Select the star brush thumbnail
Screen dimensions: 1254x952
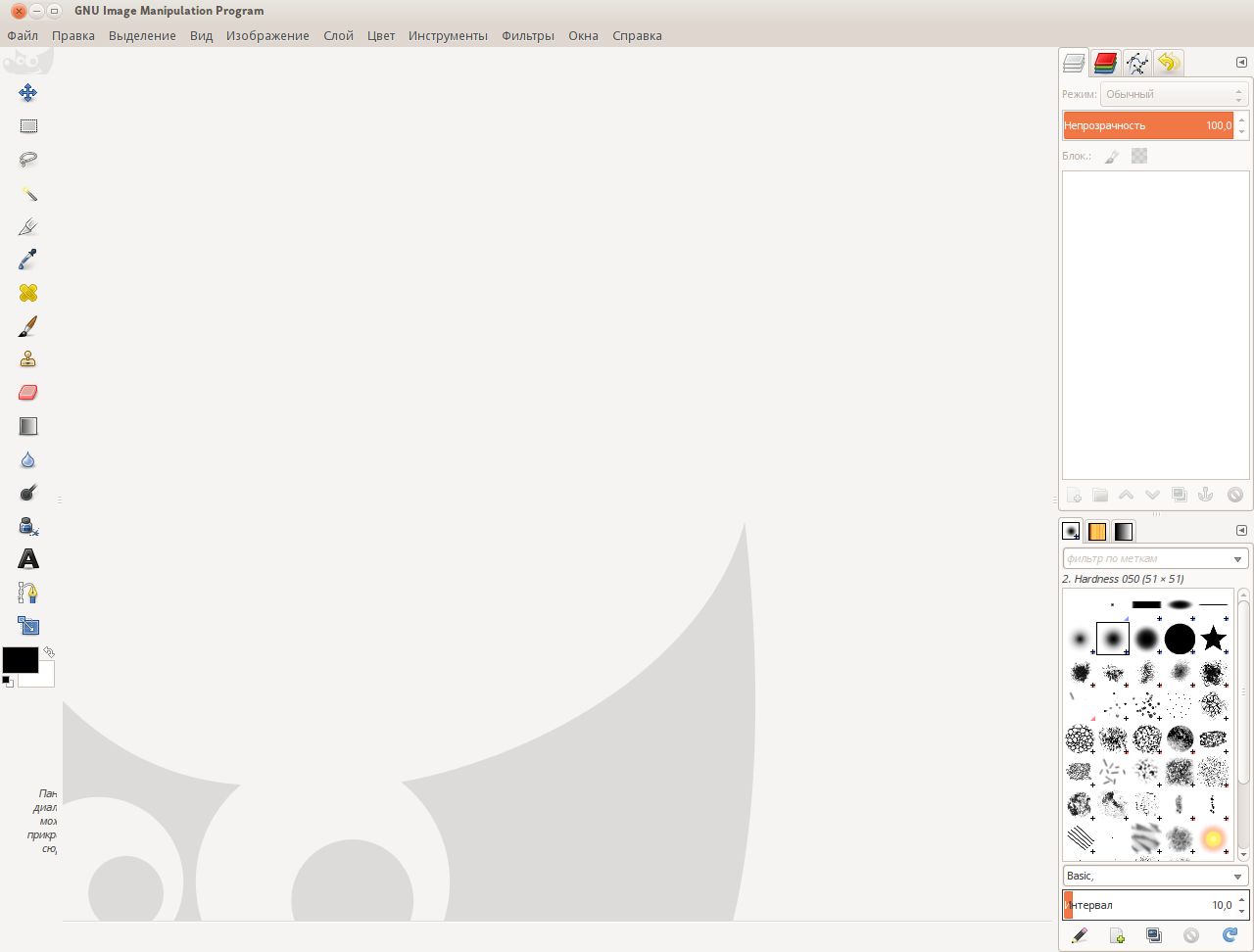pyautogui.click(x=1213, y=640)
